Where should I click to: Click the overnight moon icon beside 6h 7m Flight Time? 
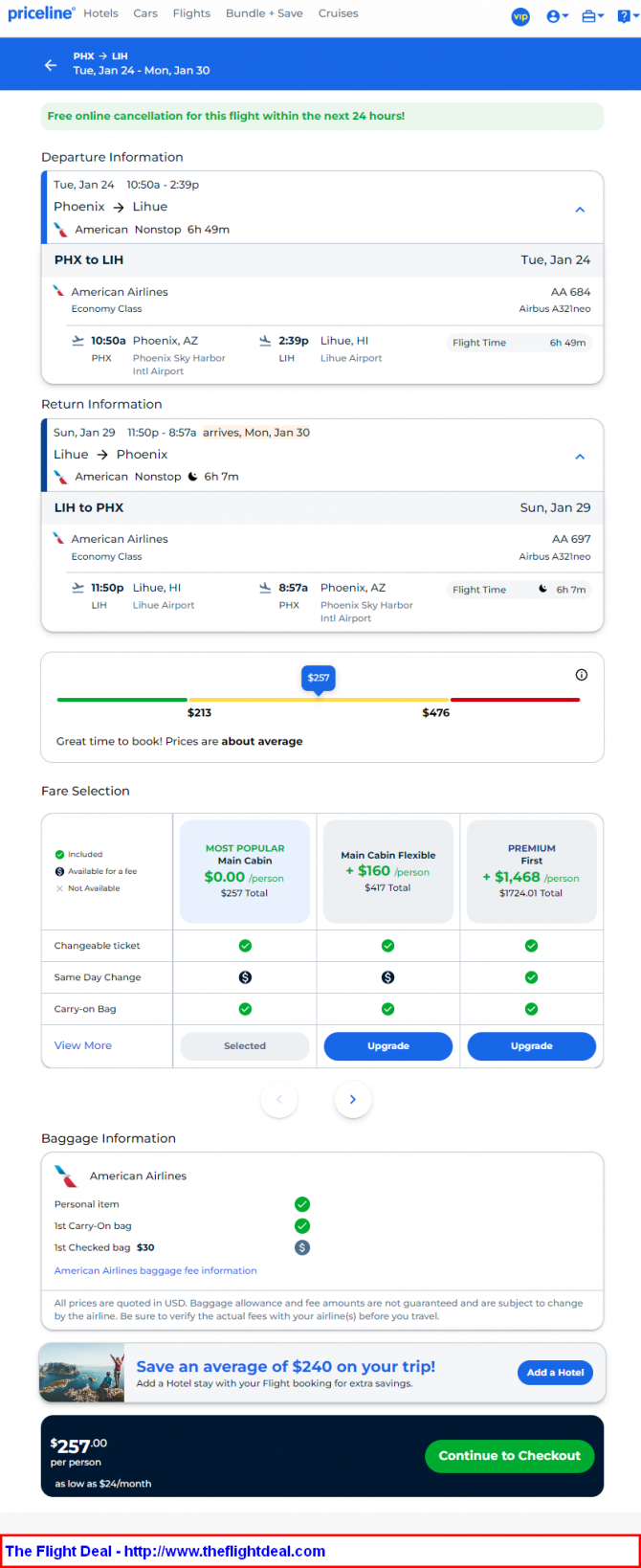(x=542, y=590)
